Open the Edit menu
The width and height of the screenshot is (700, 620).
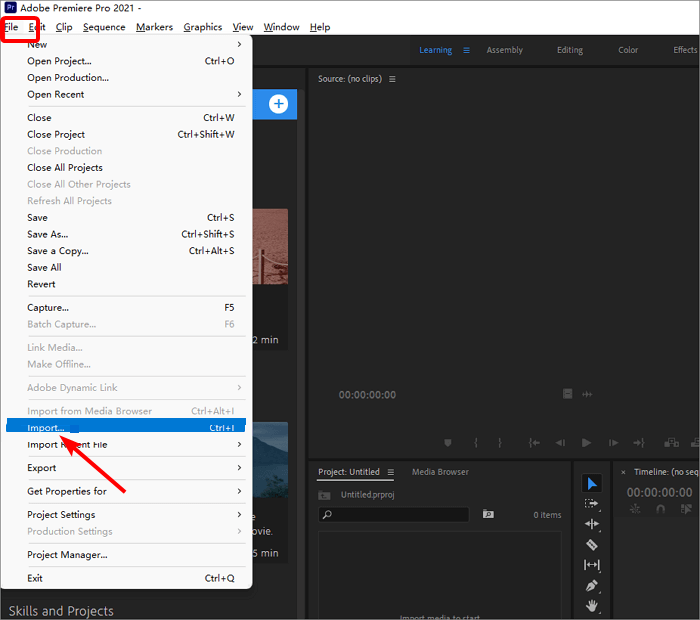click(37, 27)
